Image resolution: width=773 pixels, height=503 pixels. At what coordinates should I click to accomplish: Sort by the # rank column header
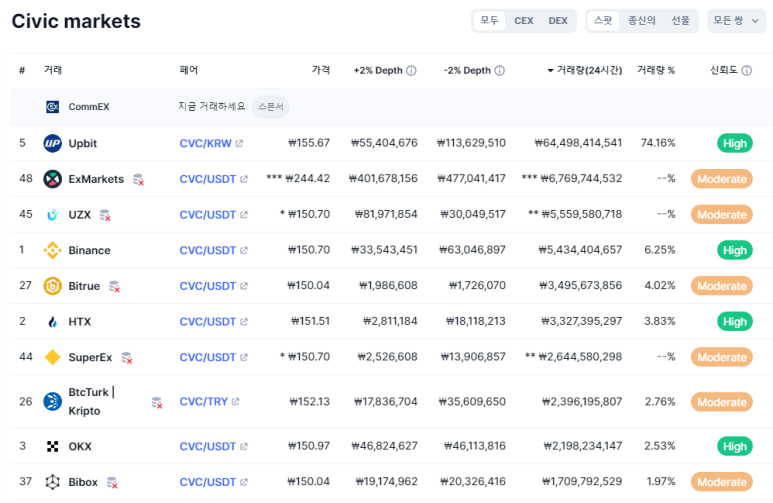pos(22,71)
